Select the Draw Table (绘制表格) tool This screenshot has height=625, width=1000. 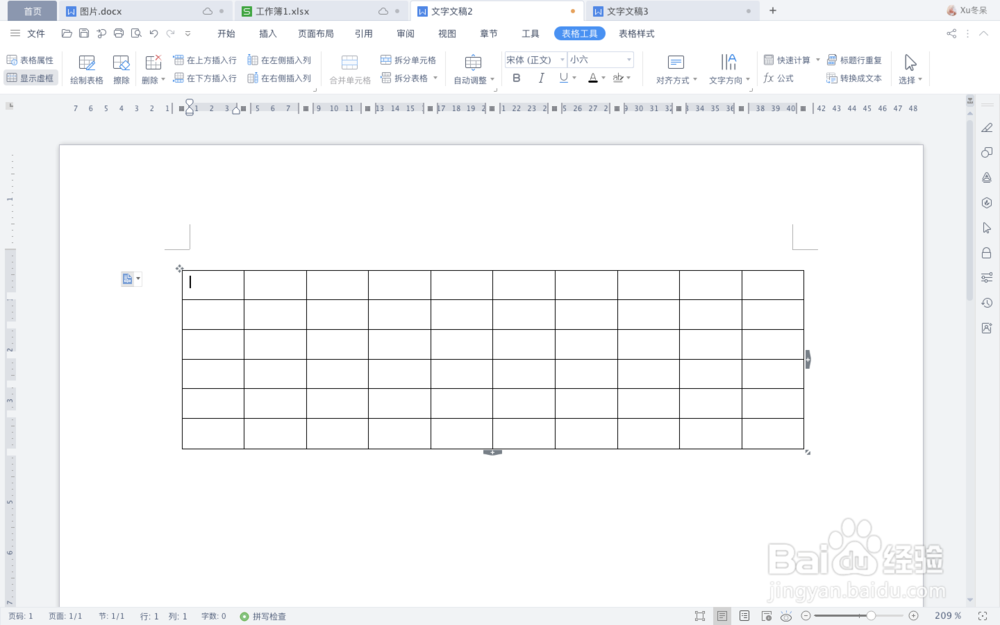[89, 68]
